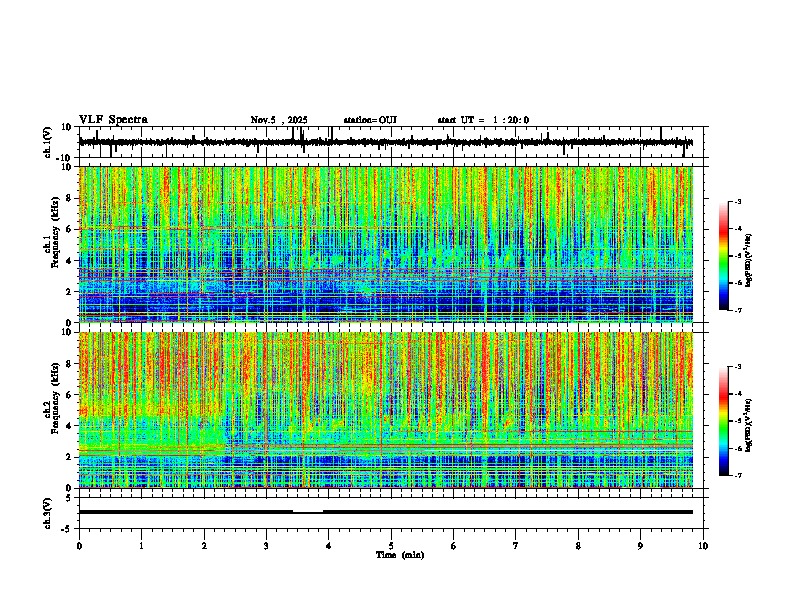Click inside the ch.1 spectrogram panel
The image size is (792, 612).
tap(386, 244)
